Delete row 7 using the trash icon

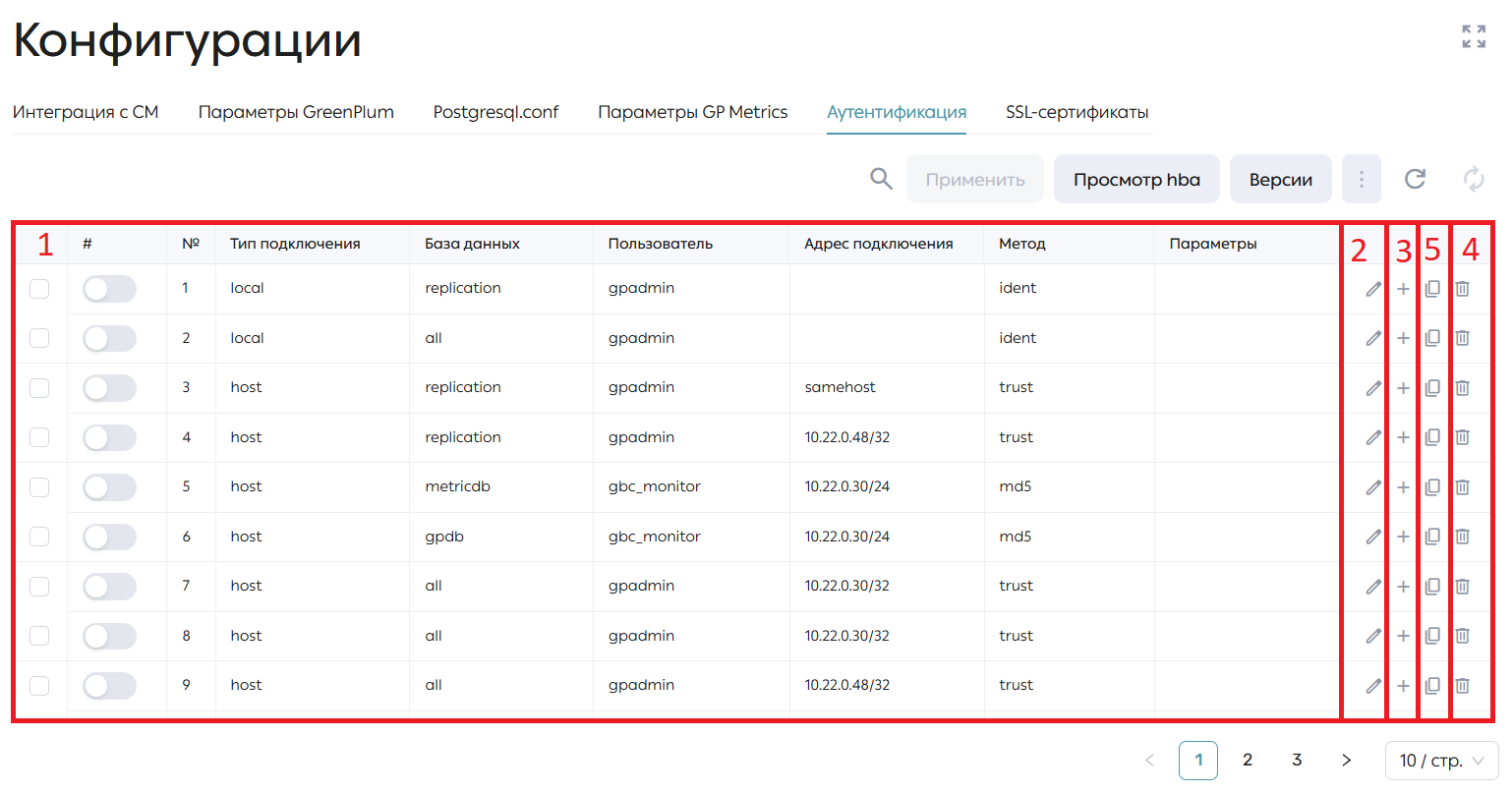1462,587
